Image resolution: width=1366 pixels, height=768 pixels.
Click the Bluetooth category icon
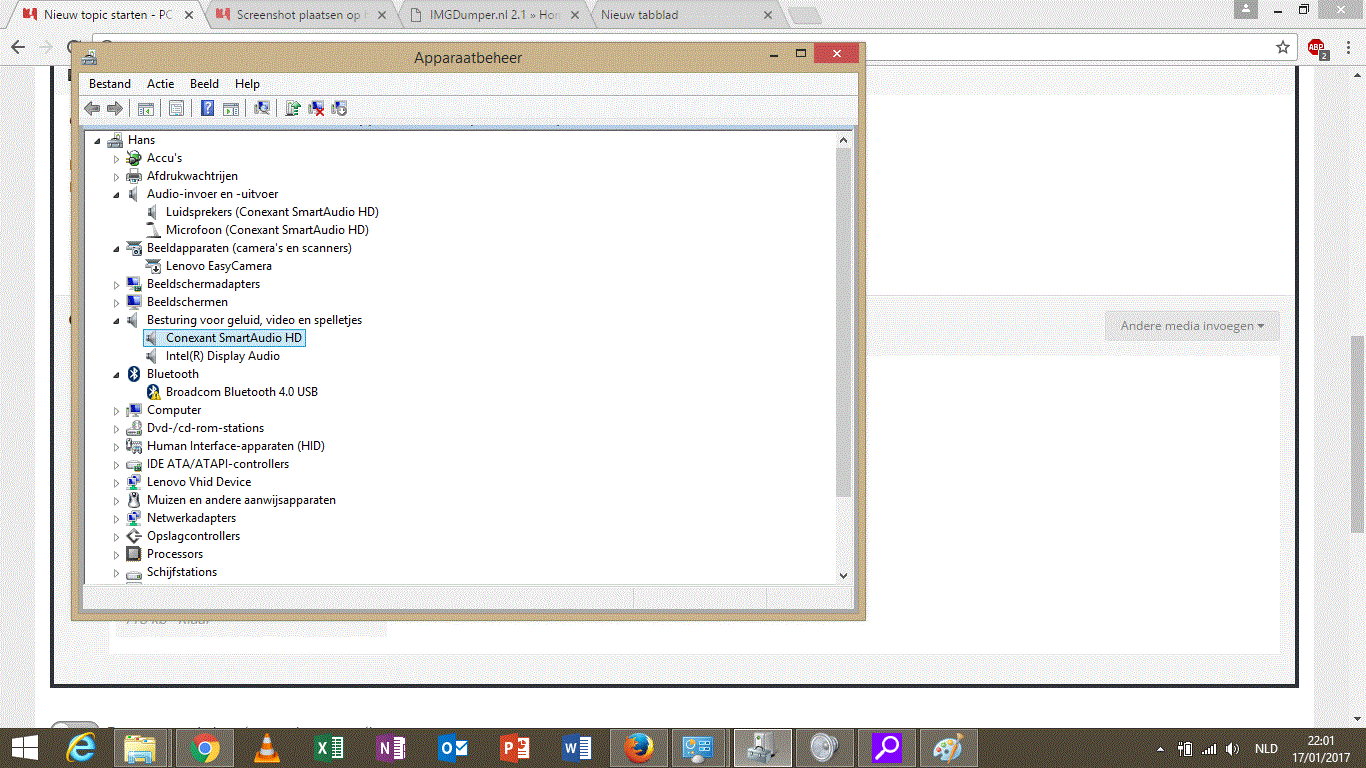click(x=134, y=374)
